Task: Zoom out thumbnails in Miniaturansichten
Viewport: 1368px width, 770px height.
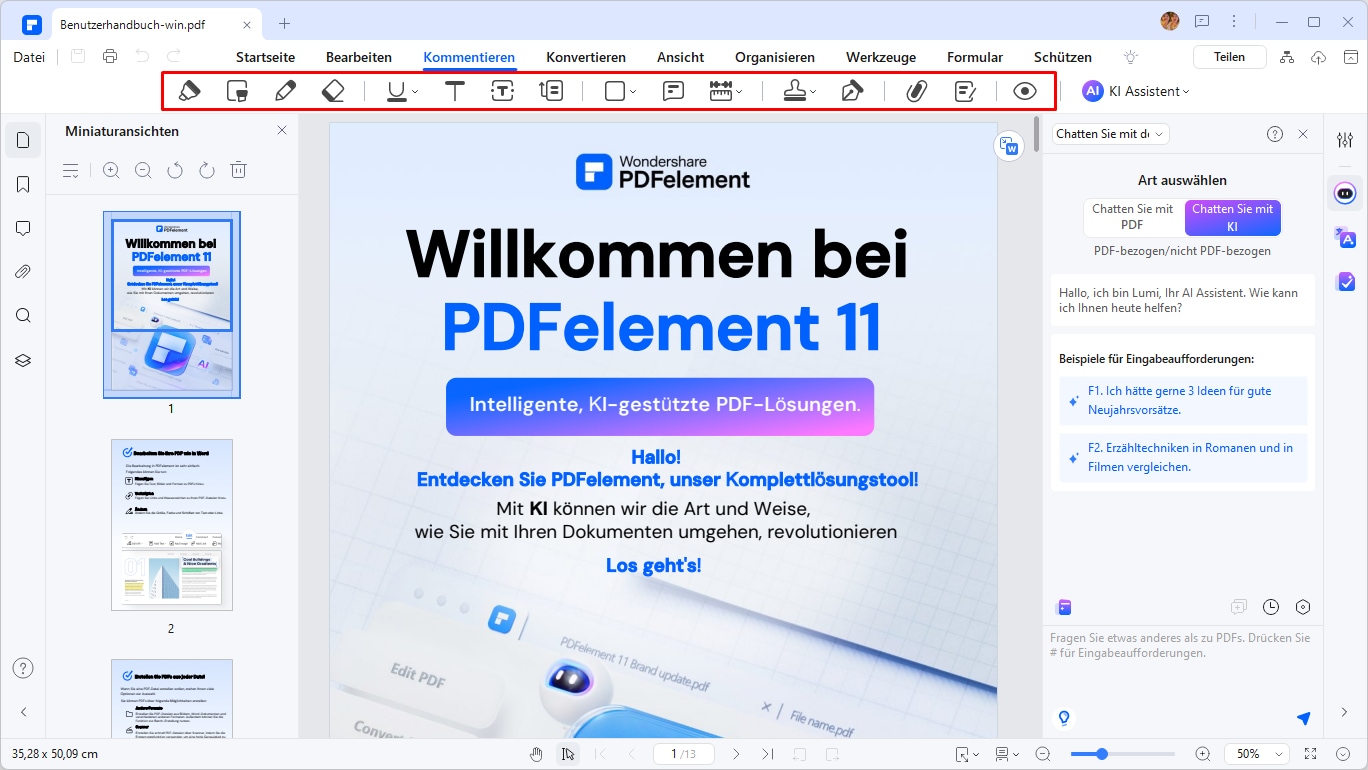Action: 143,171
